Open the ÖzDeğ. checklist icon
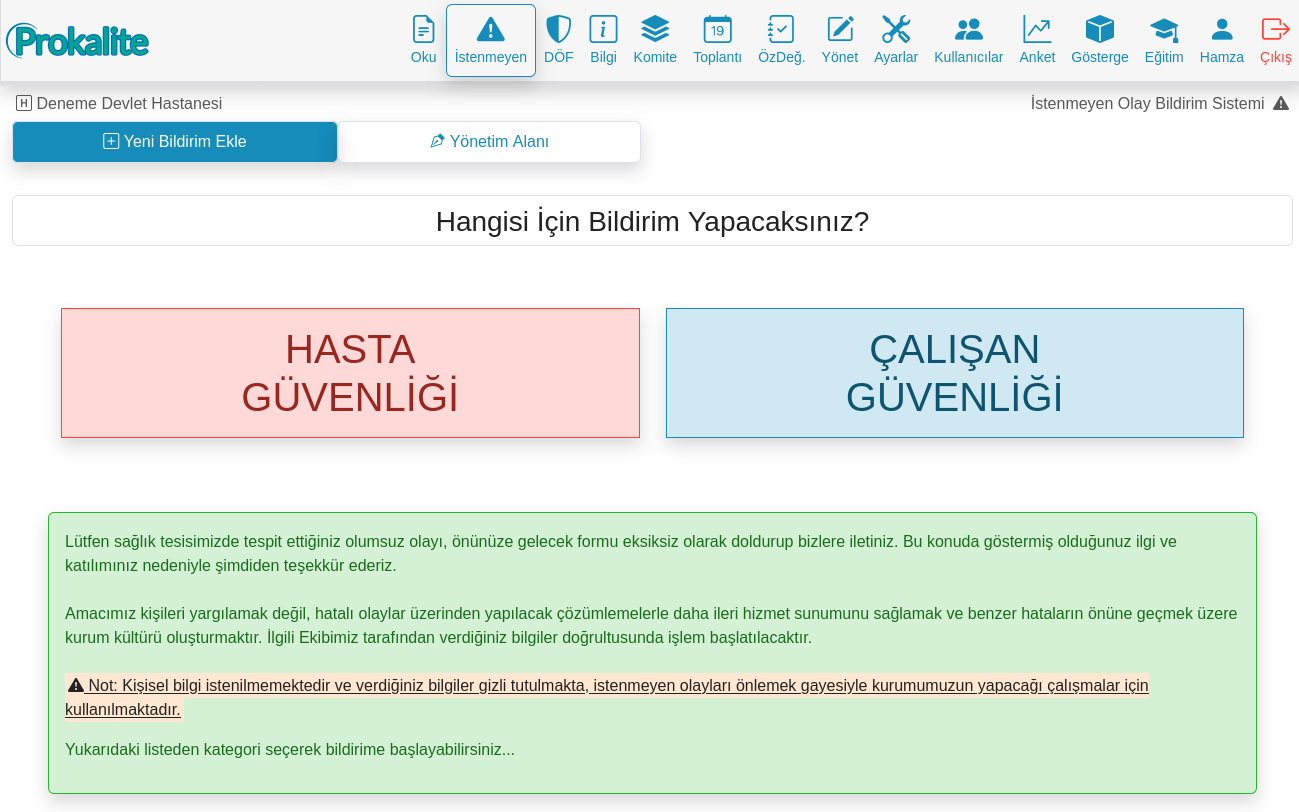 coord(781,29)
